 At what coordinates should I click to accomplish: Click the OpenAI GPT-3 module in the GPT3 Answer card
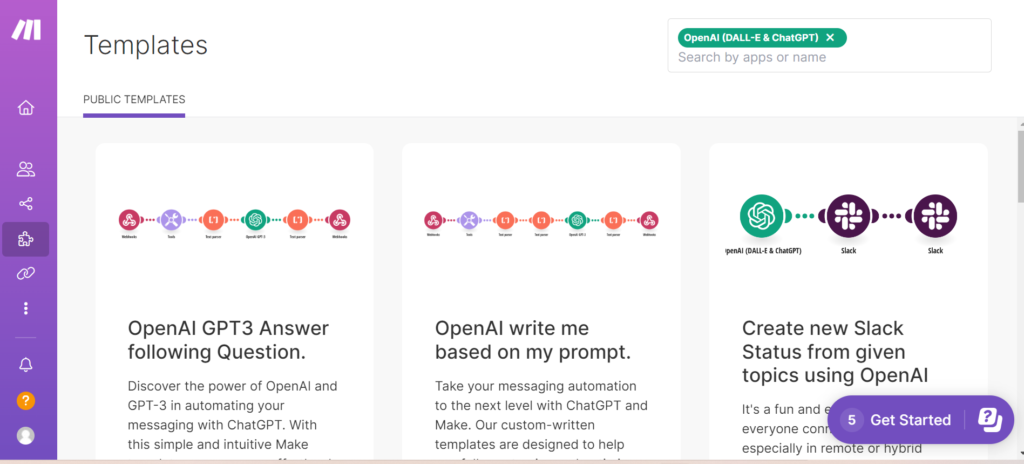click(255, 220)
